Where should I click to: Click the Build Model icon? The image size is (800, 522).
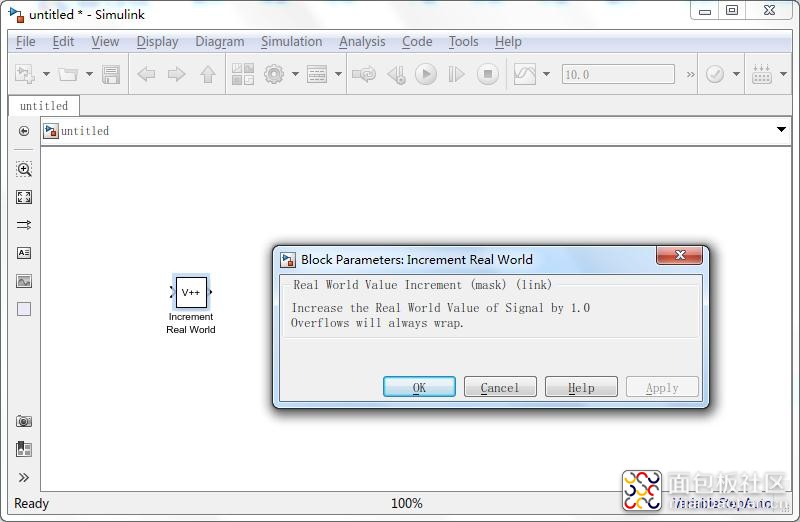click(762, 74)
